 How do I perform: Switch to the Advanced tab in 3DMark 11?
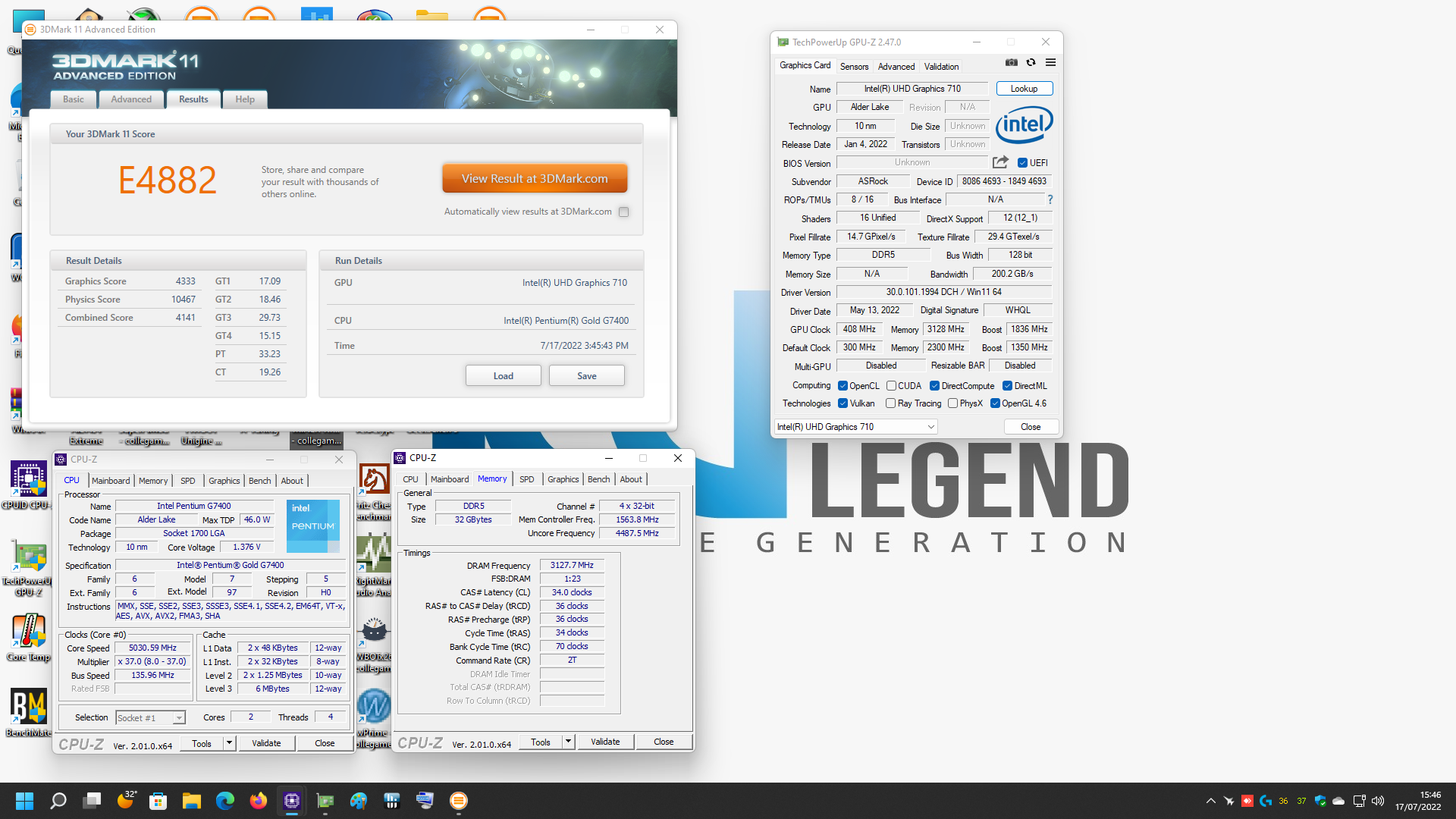pos(131,99)
